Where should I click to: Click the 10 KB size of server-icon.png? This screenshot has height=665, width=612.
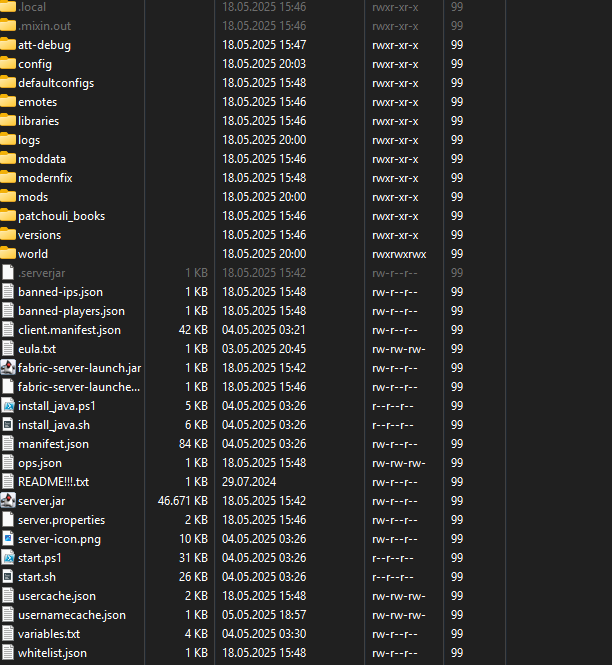pyautogui.click(x=193, y=539)
